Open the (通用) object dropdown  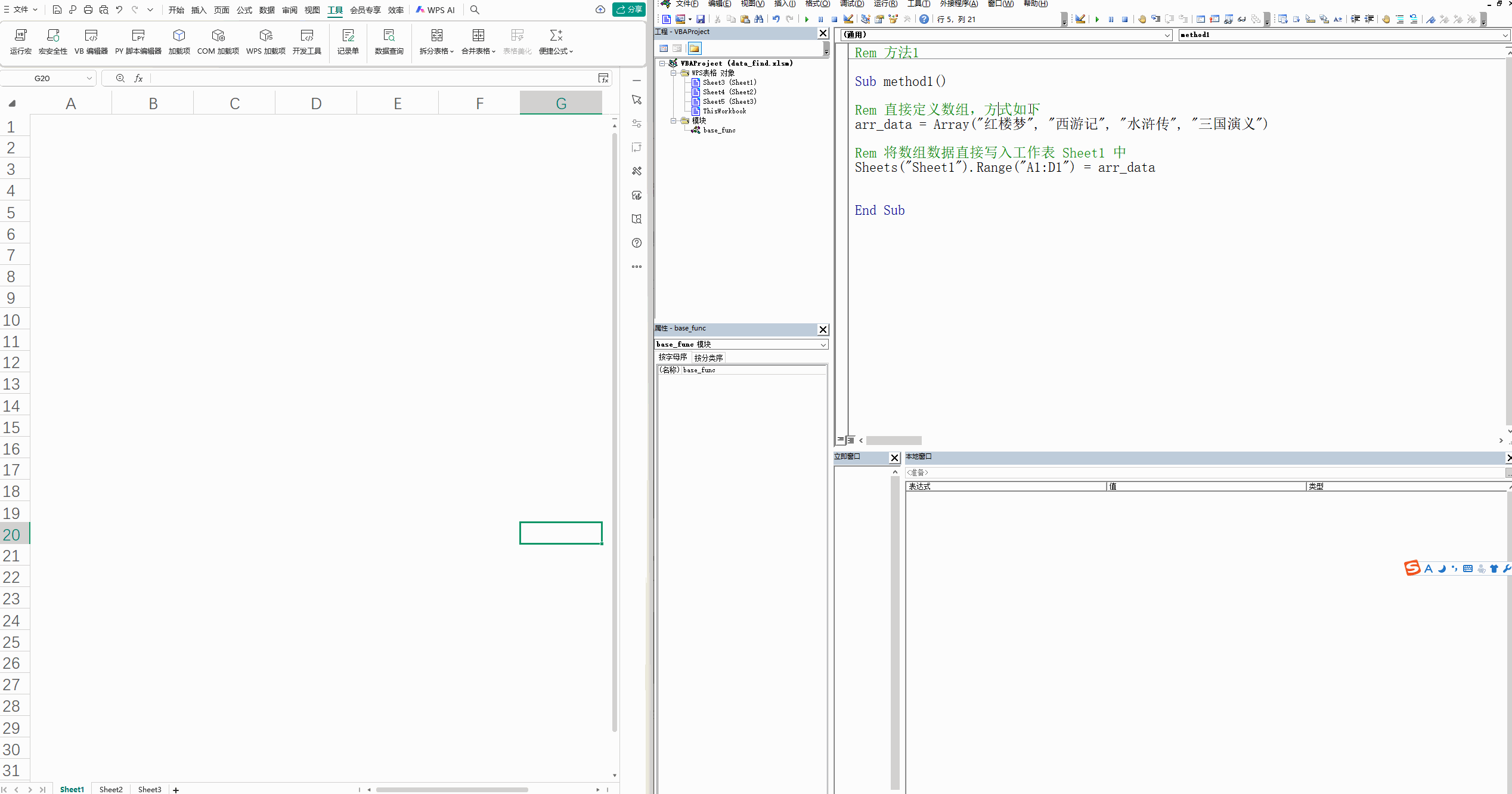[x=1167, y=35]
